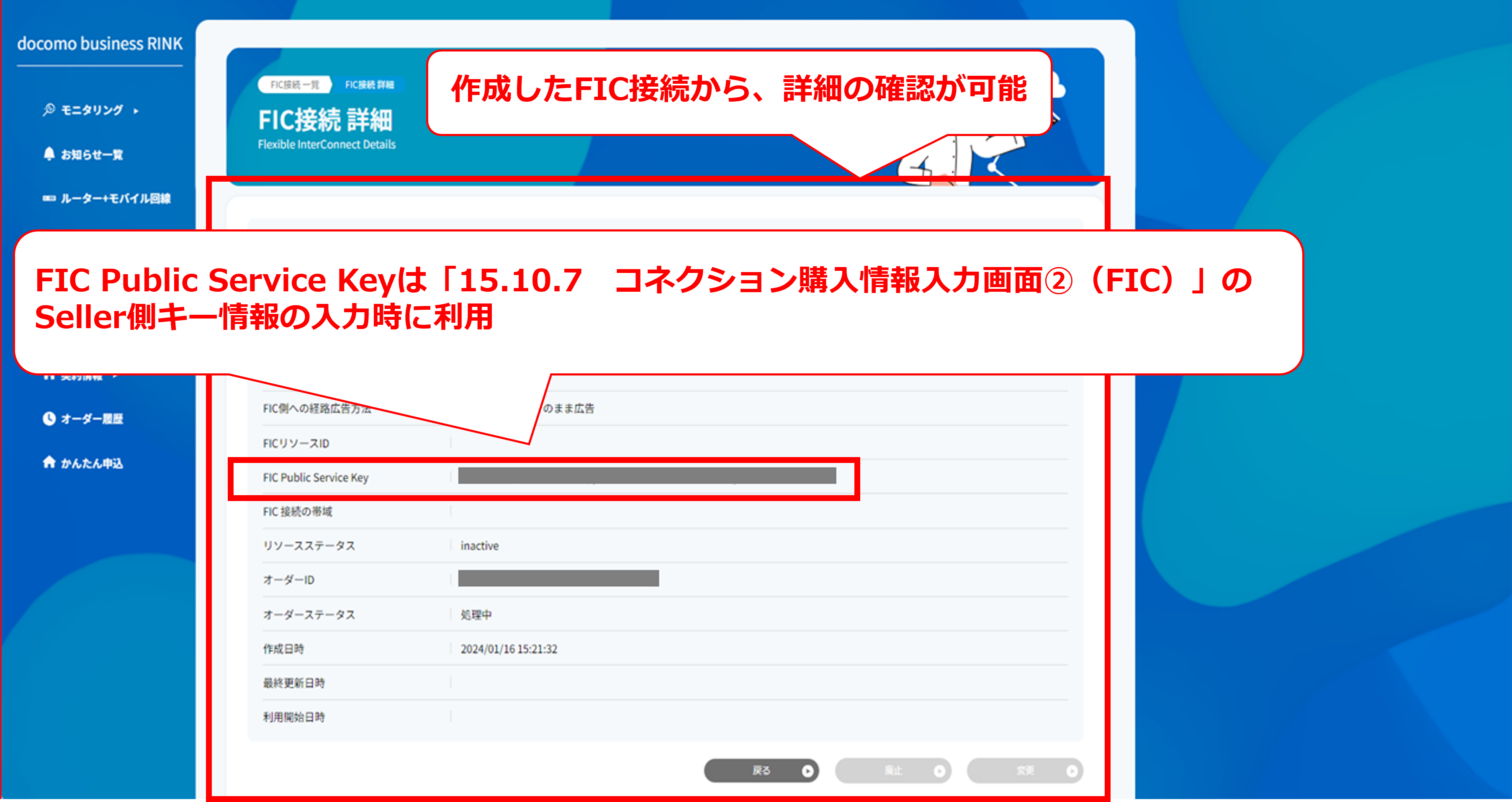The height and width of the screenshot is (802, 1512).
Task: Click the モニタリング magnifier icon in sidebar
Action: [x=49, y=110]
